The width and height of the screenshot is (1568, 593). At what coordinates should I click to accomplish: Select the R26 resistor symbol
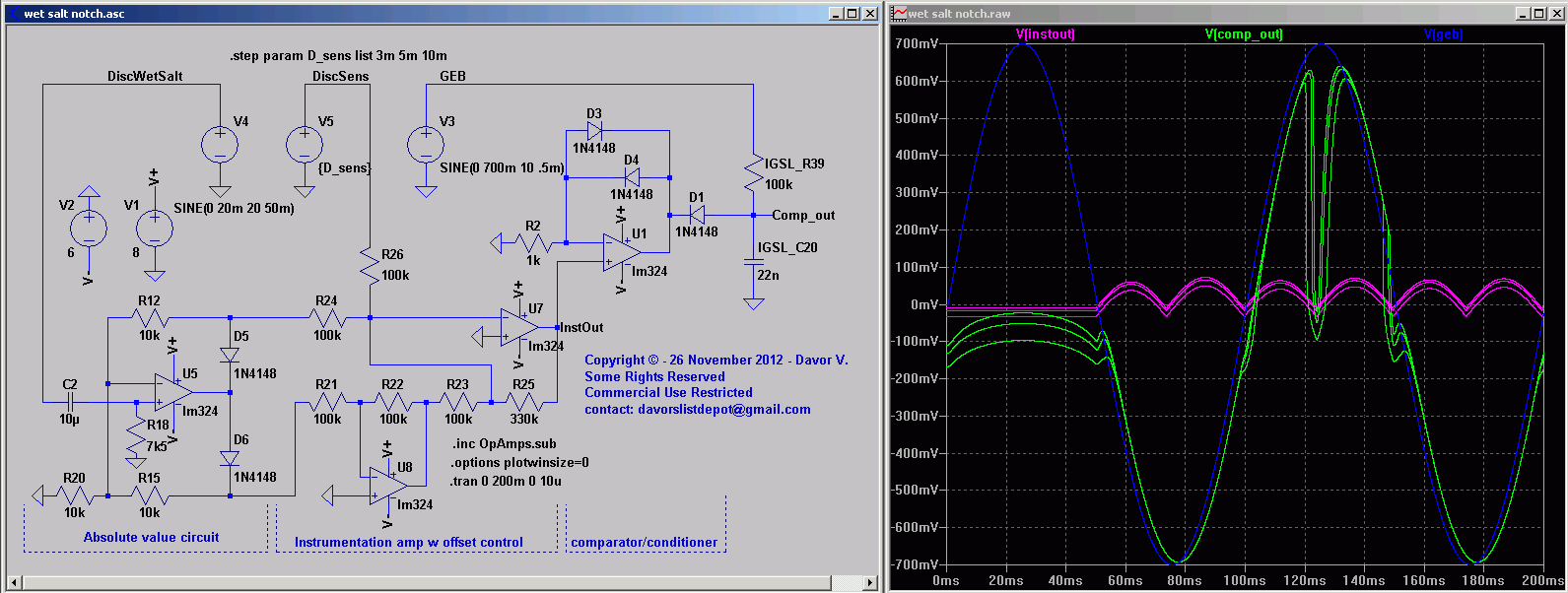370,267
